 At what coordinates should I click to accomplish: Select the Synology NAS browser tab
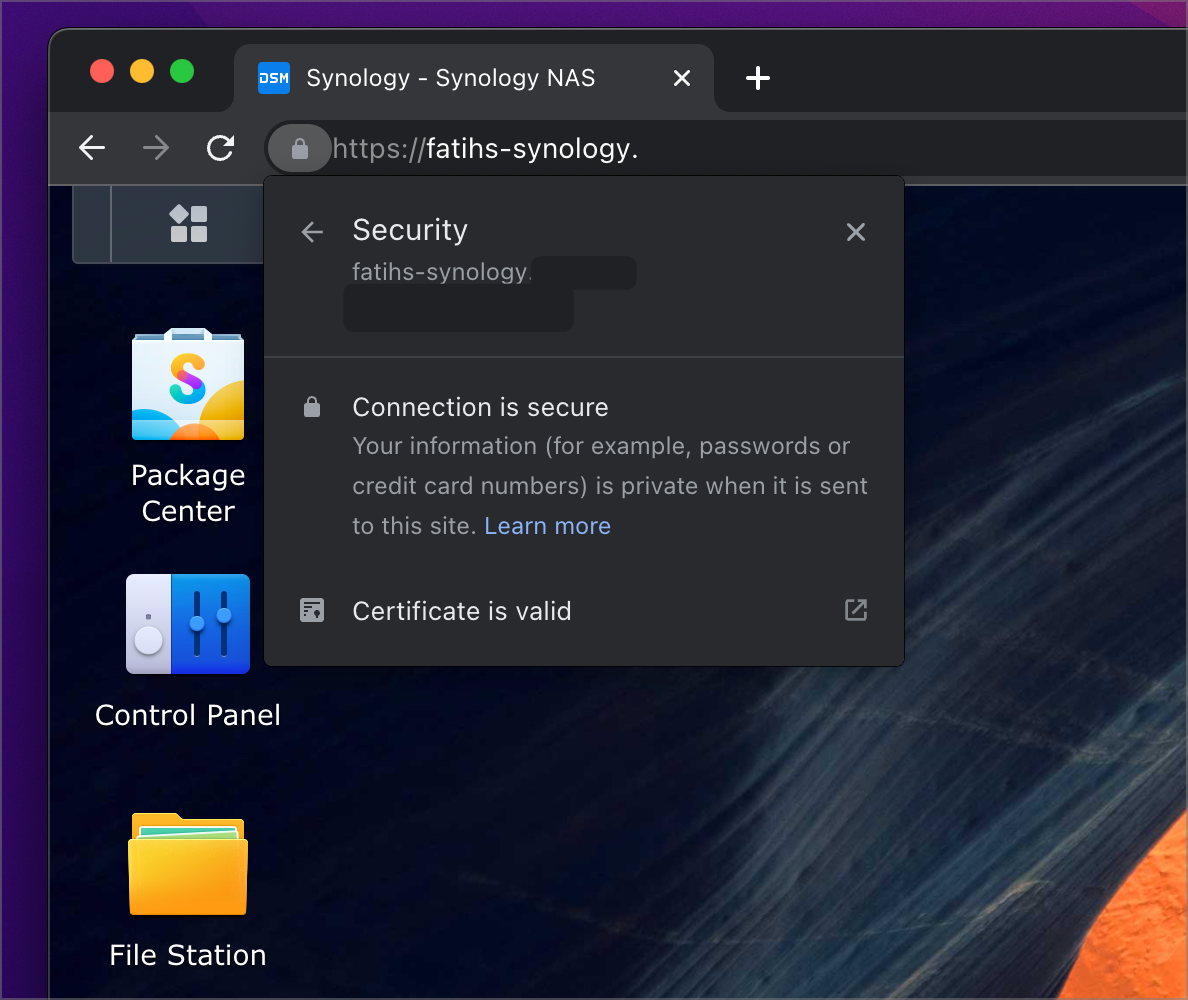click(x=450, y=77)
